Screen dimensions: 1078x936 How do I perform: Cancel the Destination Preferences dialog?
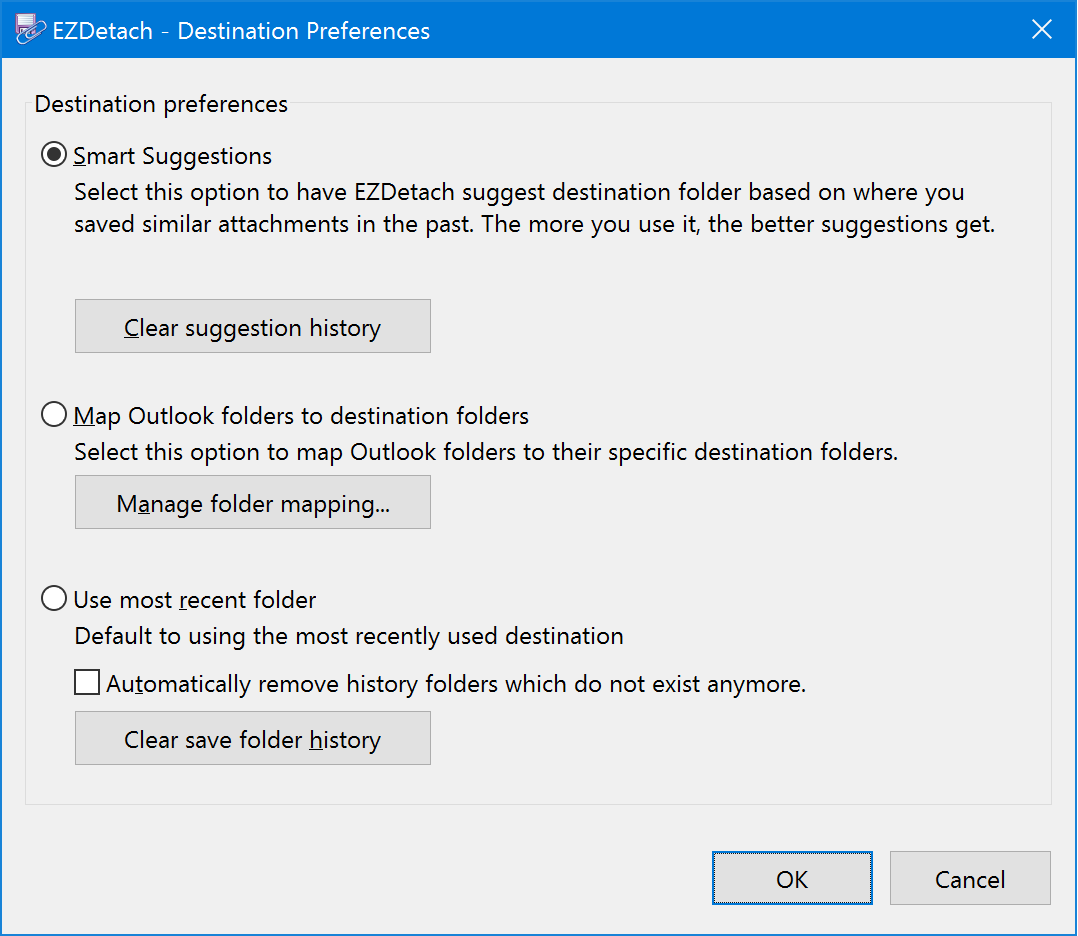point(970,878)
